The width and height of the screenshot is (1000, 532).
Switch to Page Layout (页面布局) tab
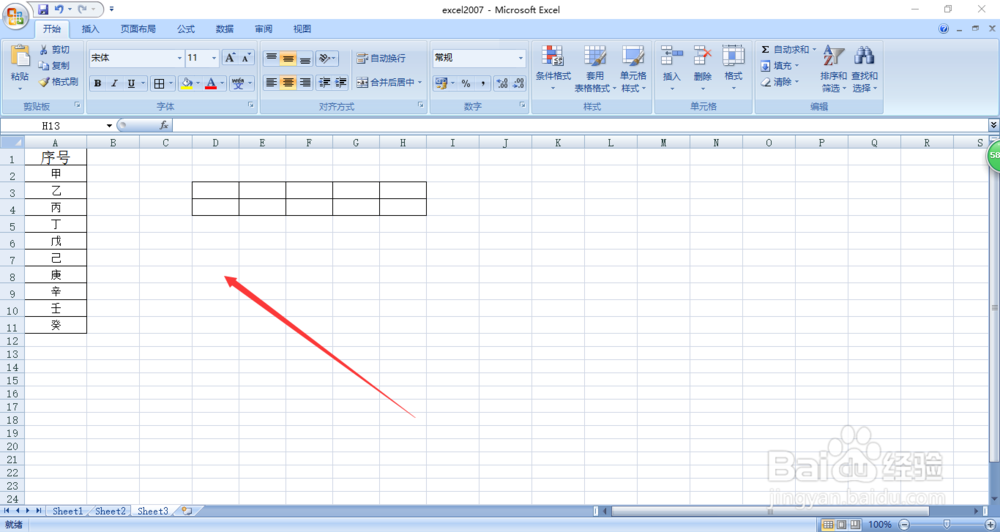138,29
